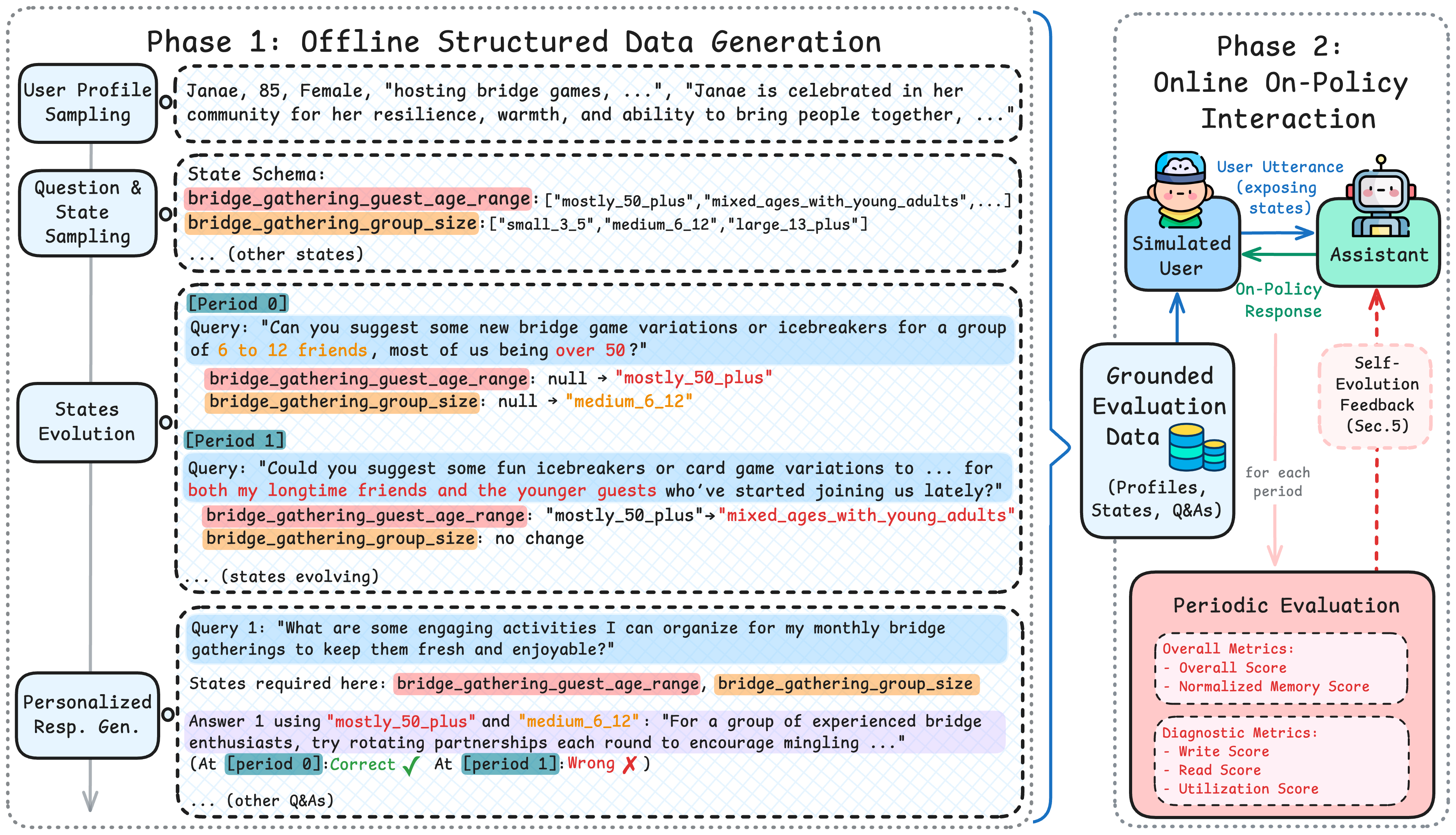Click the "States required here:" label
This screenshot has height=835, width=1456.
(287, 684)
